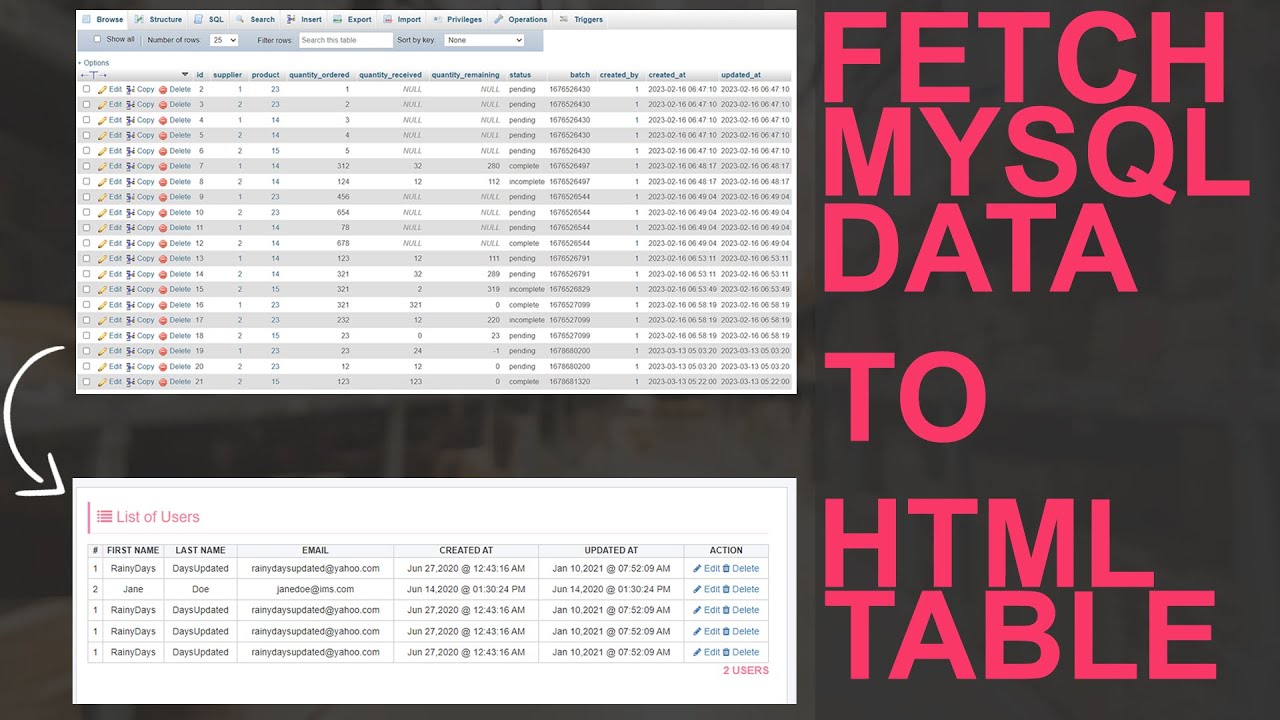Open the Sort by key dropdown
This screenshot has width=1280, height=720.
point(484,40)
